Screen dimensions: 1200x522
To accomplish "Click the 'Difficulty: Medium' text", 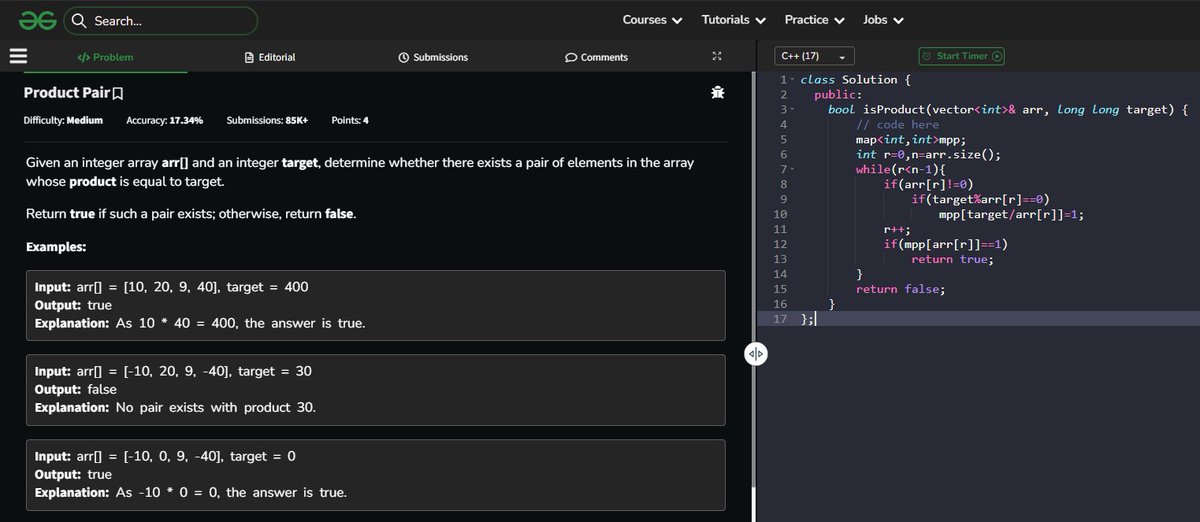I will click(63, 120).
